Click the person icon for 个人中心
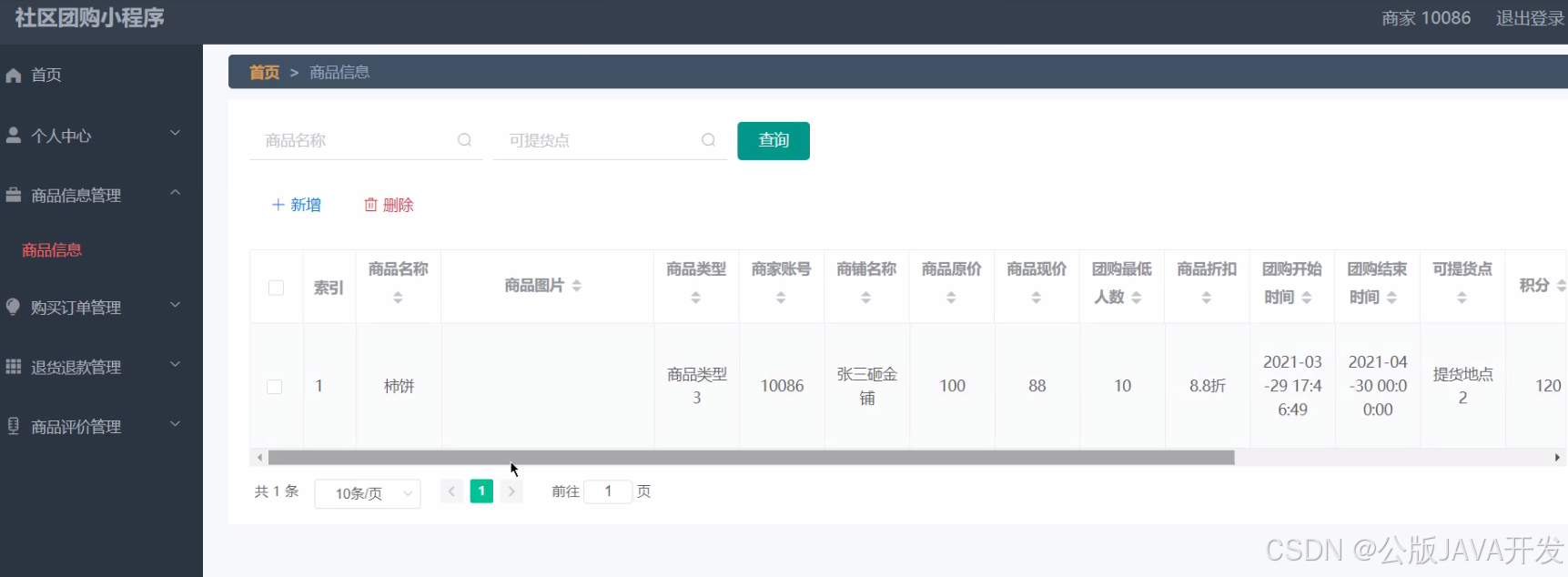The height and width of the screenshot is (577, 1568). (14, 135)
